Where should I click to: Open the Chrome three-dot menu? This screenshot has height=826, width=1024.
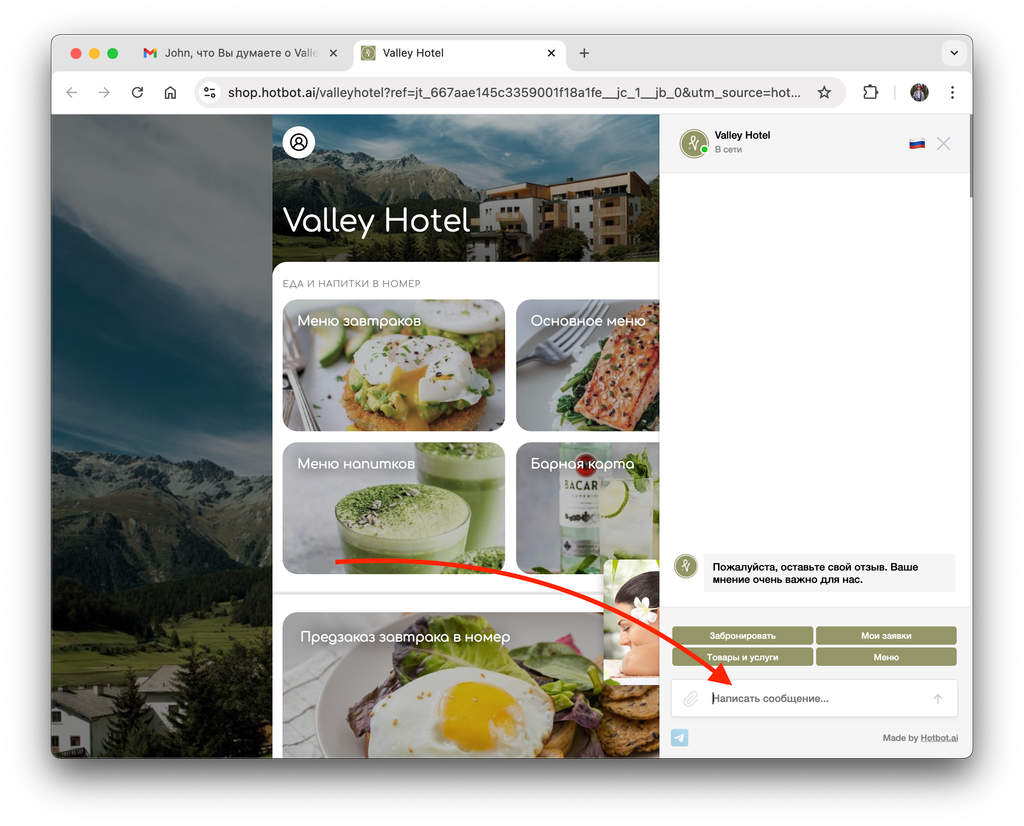click(952, 93)
